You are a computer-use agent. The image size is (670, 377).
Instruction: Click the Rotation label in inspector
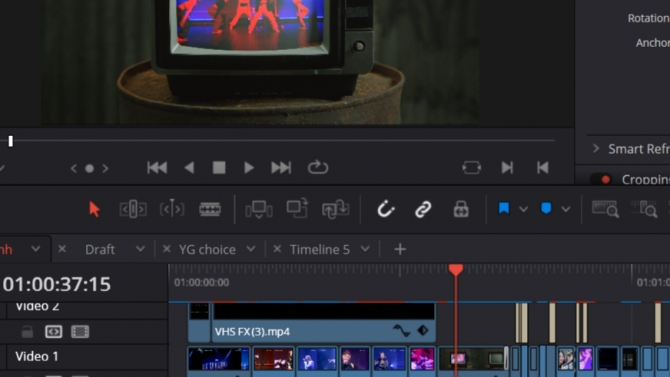click(x=648, y=18)
